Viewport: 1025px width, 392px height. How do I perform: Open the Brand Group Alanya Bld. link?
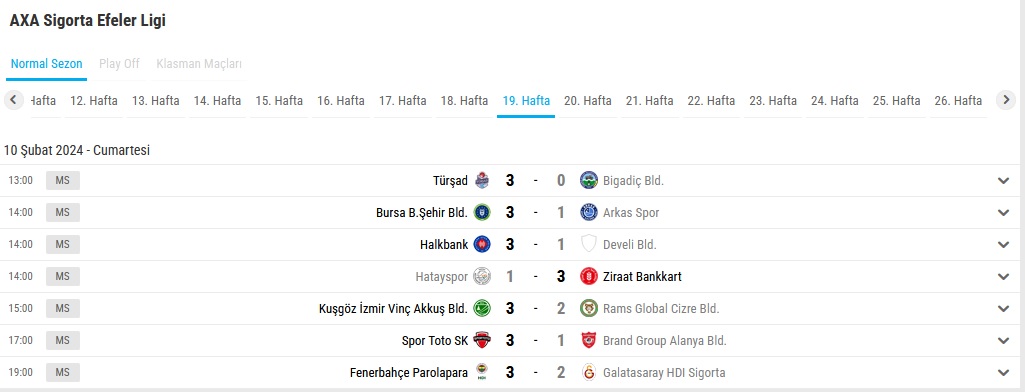(x=665, y=341)
